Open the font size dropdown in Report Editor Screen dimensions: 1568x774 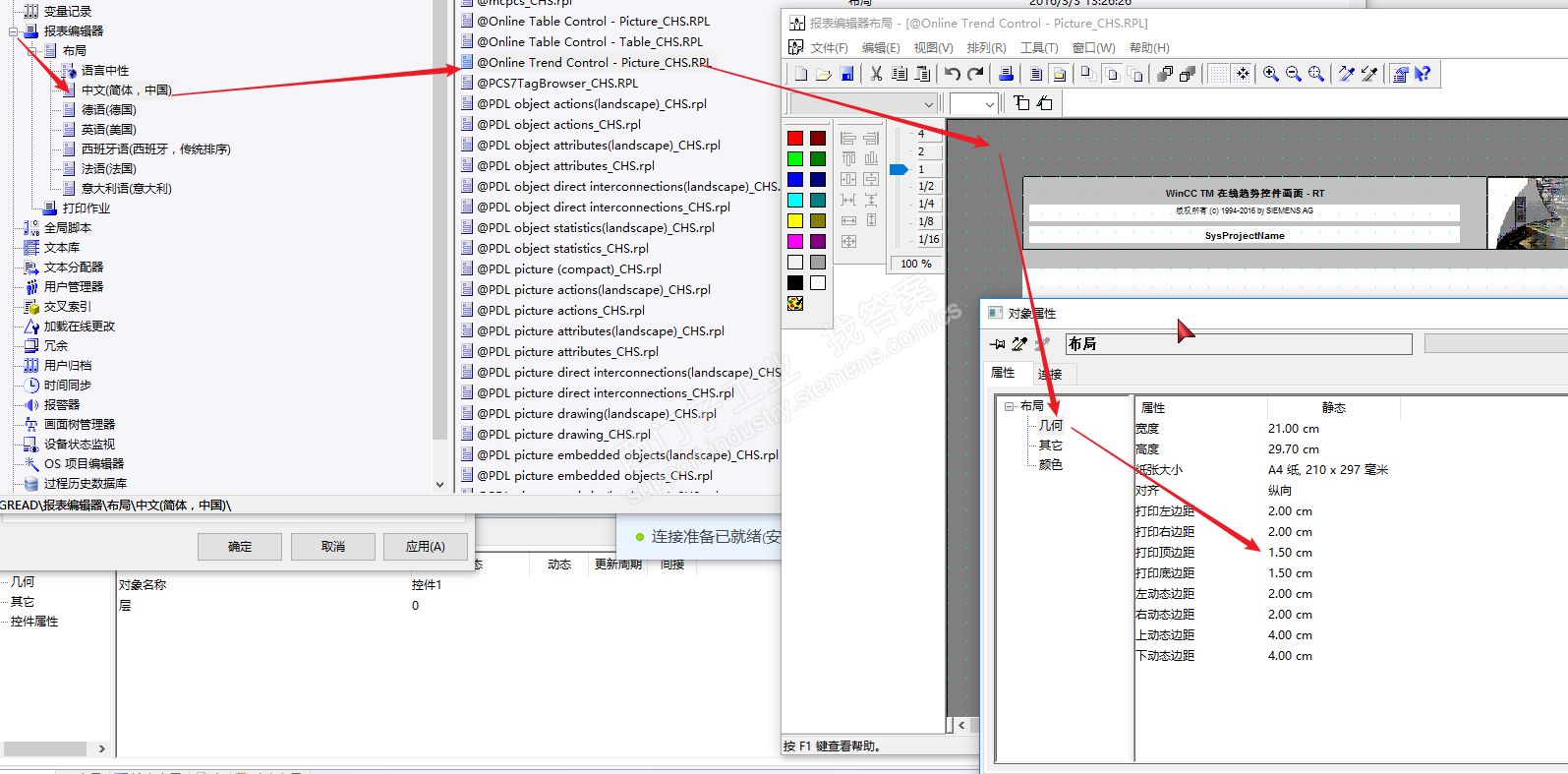(x=990, y=103)
